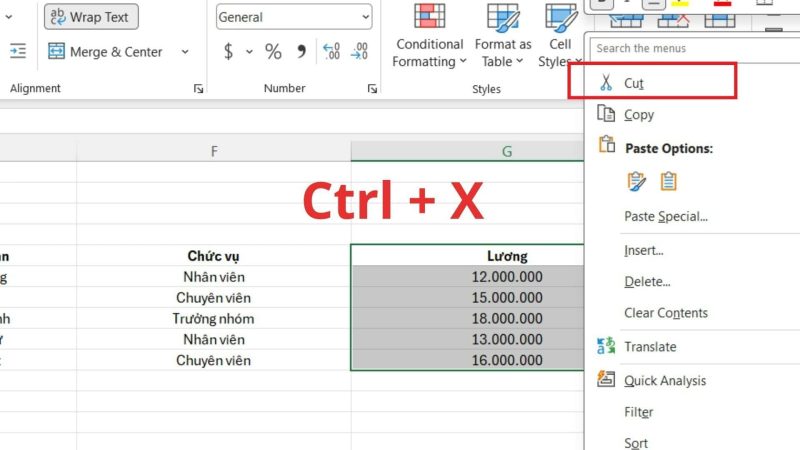Select Chuyên viên cell beside 16.000.000
800x450 pixels.
[214, 360]
